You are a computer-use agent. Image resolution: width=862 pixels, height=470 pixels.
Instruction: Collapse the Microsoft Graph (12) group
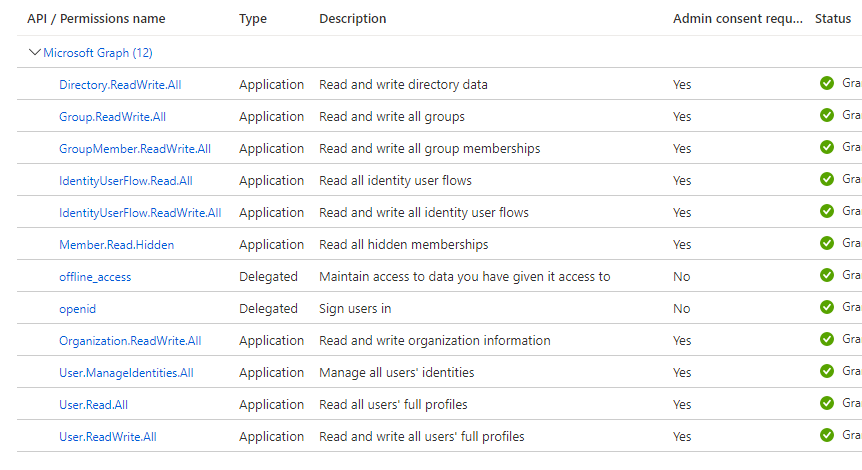tap(35, 52)
